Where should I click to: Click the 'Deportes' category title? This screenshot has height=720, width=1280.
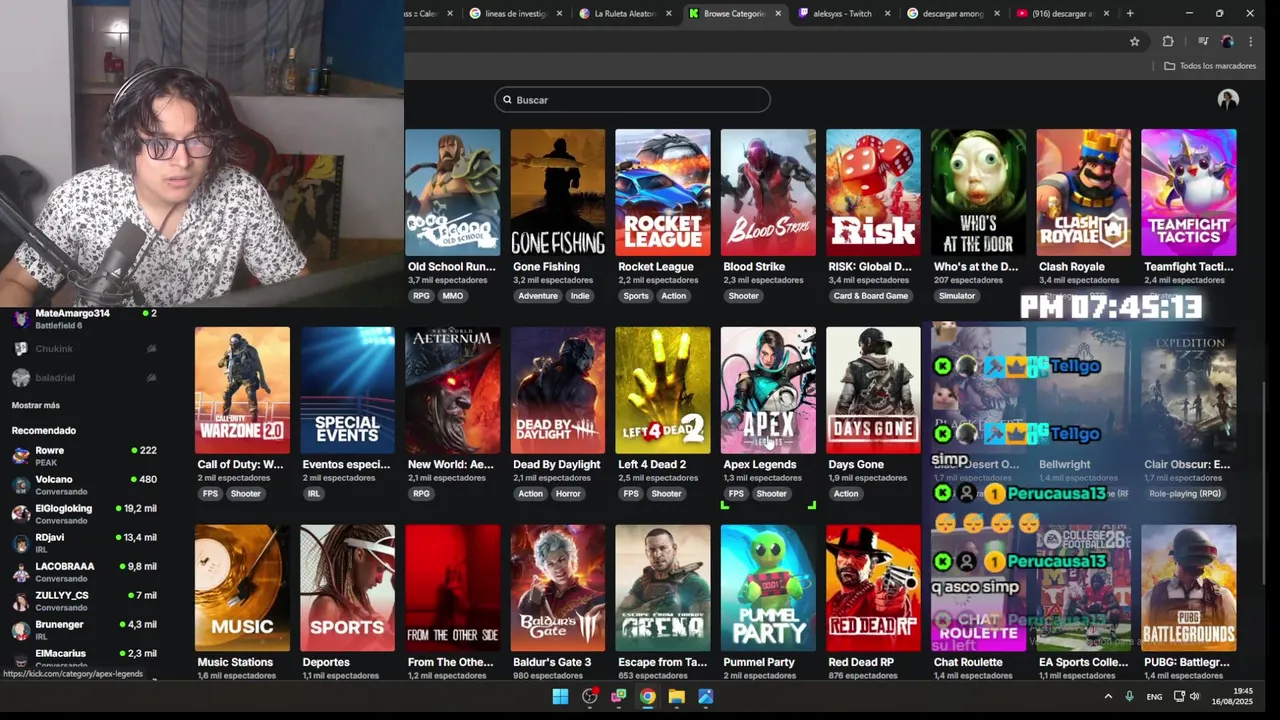[x=326, y=662]
